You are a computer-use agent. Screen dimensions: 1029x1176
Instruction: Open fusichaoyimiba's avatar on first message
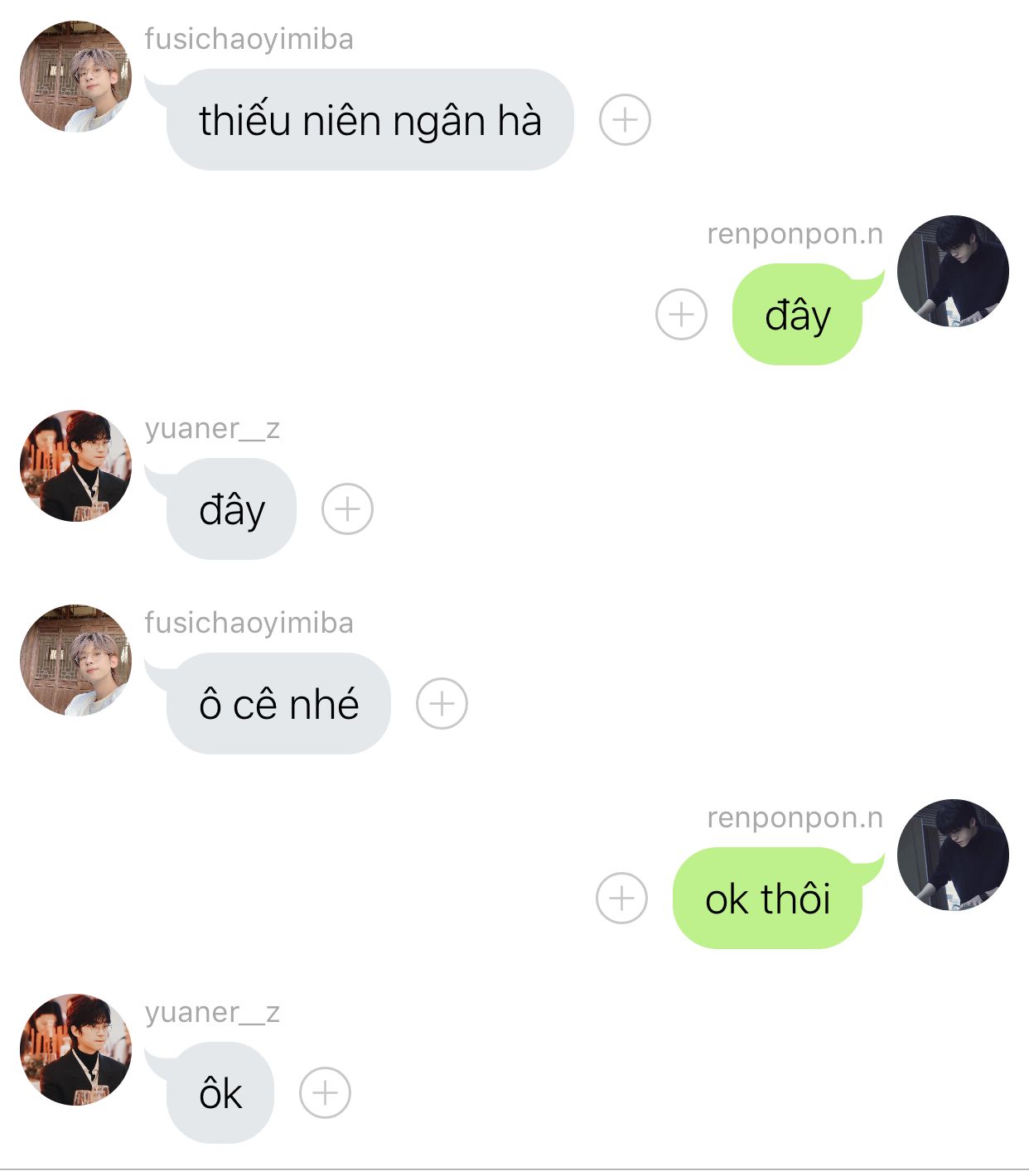tap(75, 76)
